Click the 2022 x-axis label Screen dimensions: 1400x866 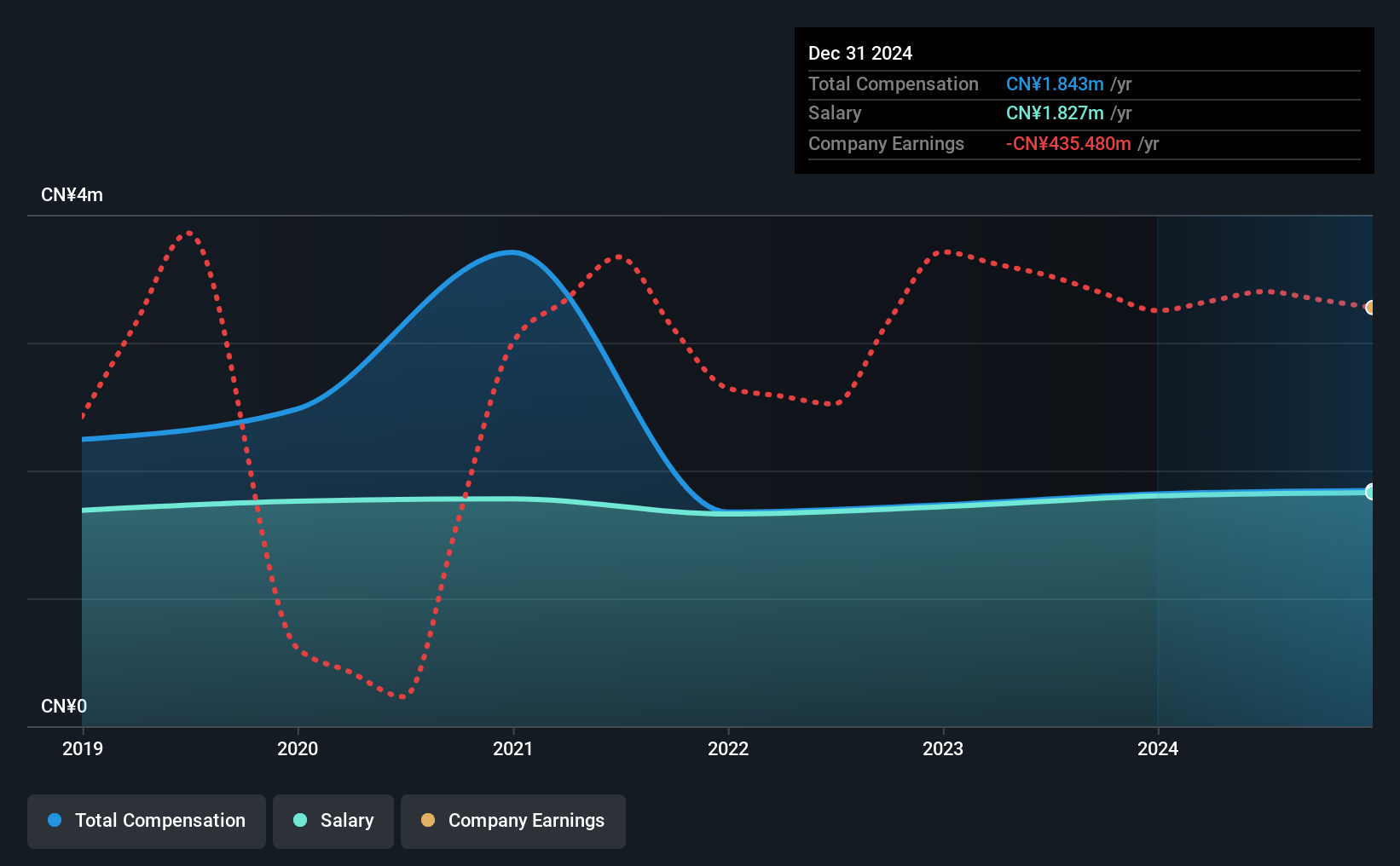728,749
